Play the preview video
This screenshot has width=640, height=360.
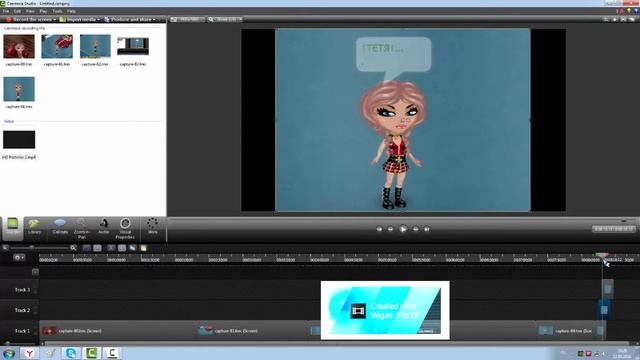point(403,229)
